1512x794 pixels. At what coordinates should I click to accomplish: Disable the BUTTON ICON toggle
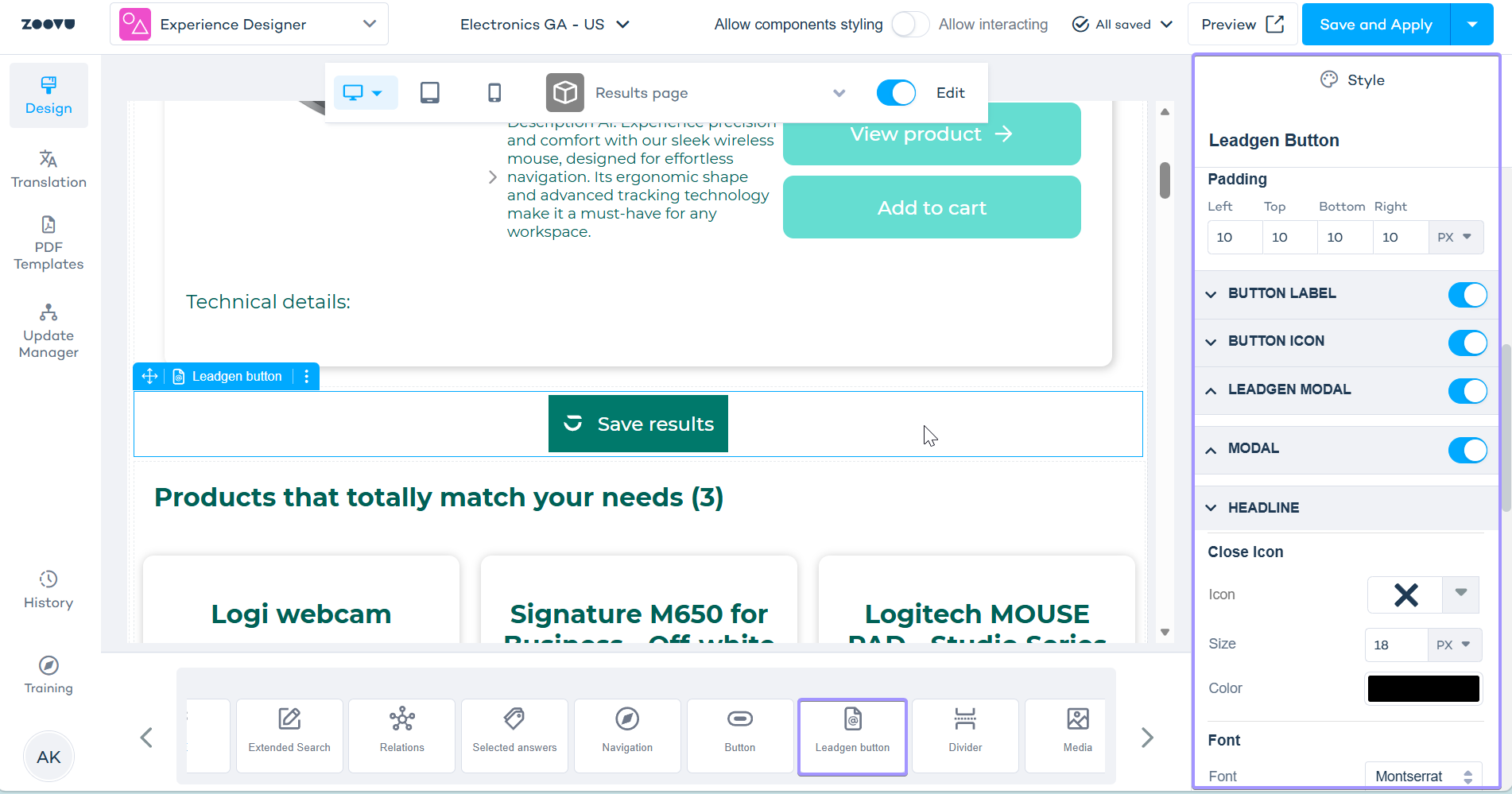click(x=1467, y=343)
